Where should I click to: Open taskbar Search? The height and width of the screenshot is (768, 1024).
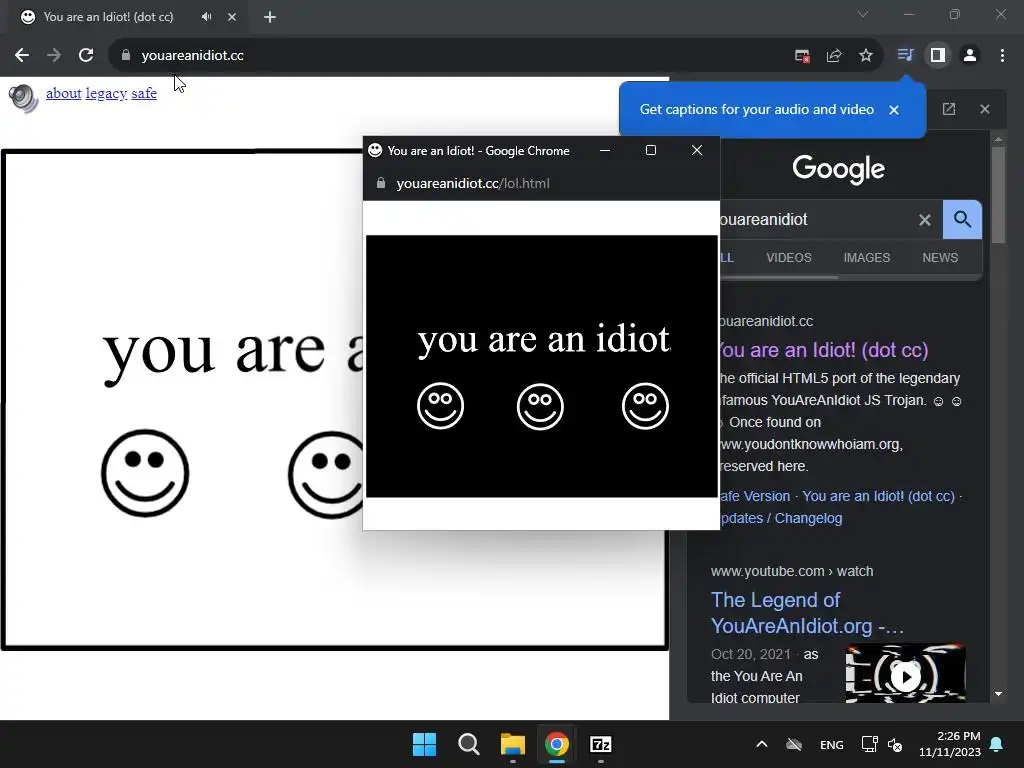tap(468, 744)
